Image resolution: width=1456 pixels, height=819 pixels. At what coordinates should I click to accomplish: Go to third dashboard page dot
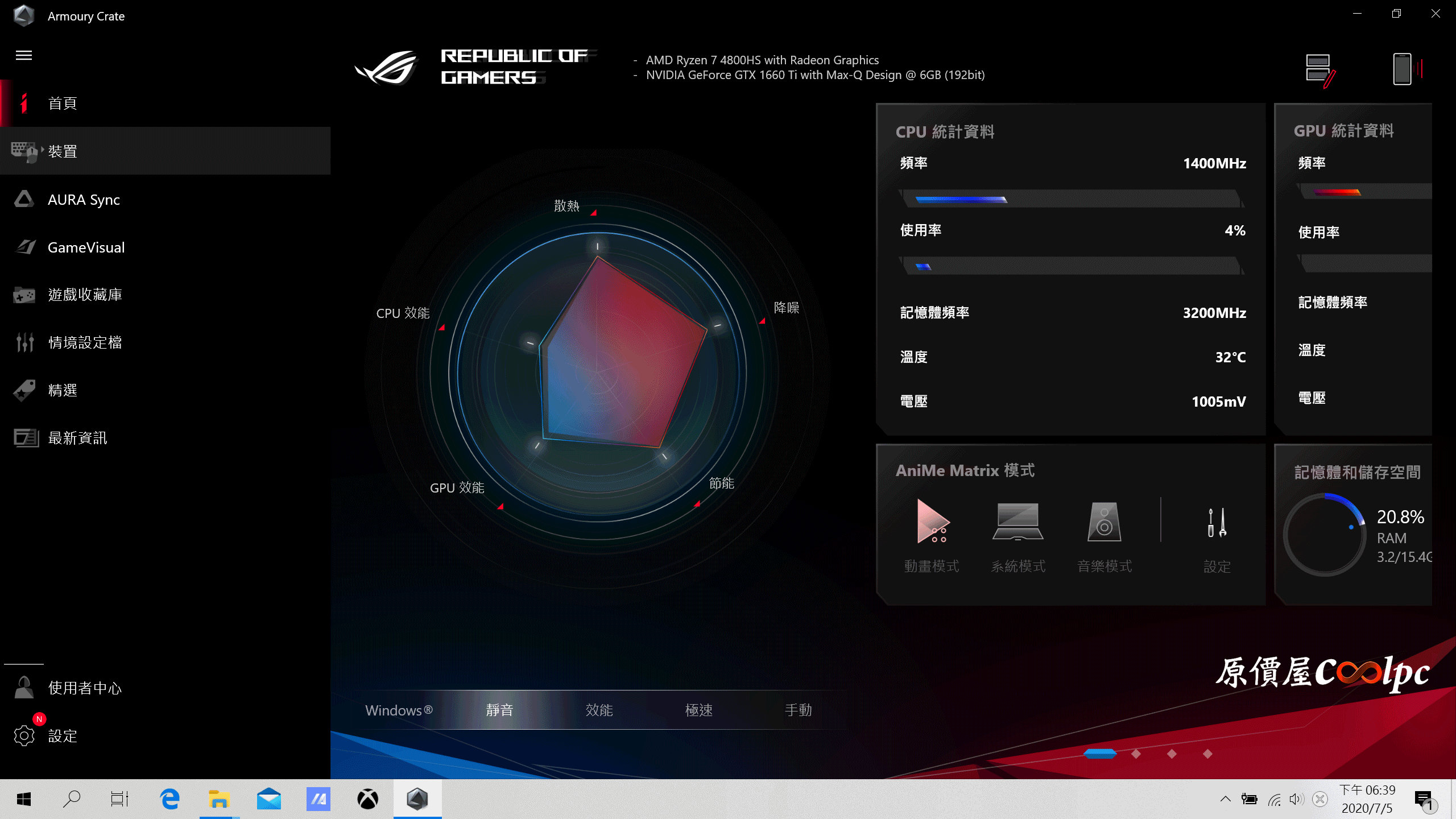coord(1172,754)
